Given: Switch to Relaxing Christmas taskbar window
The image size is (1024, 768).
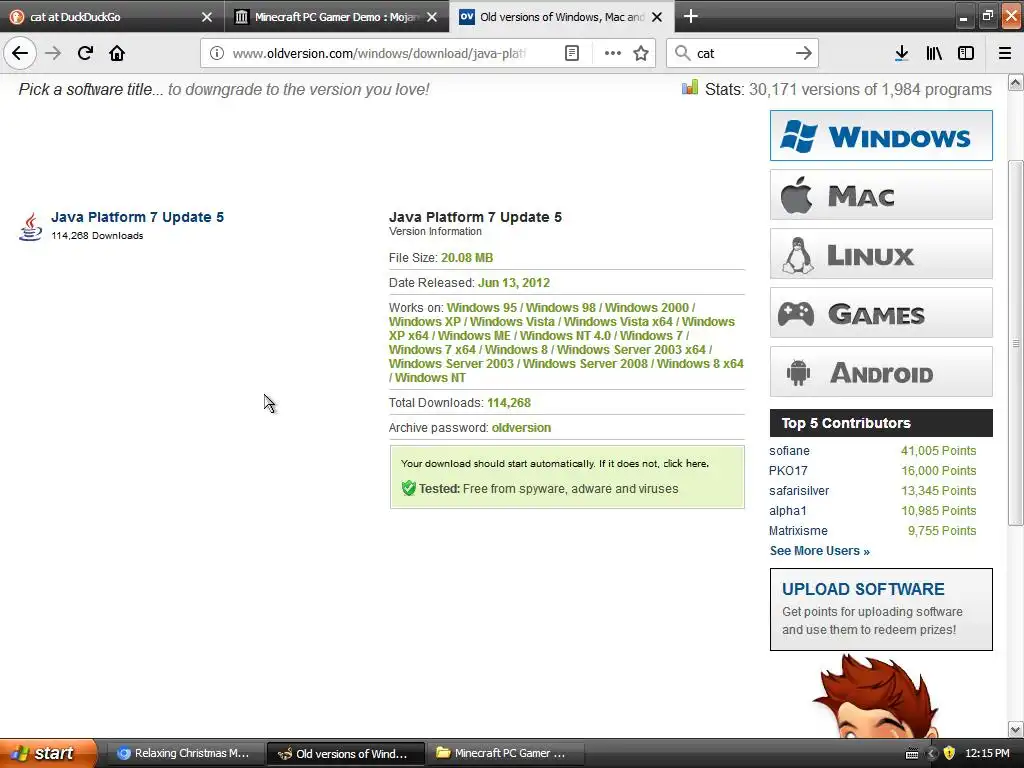Looking at the screenshot, I should click(184, 753).
